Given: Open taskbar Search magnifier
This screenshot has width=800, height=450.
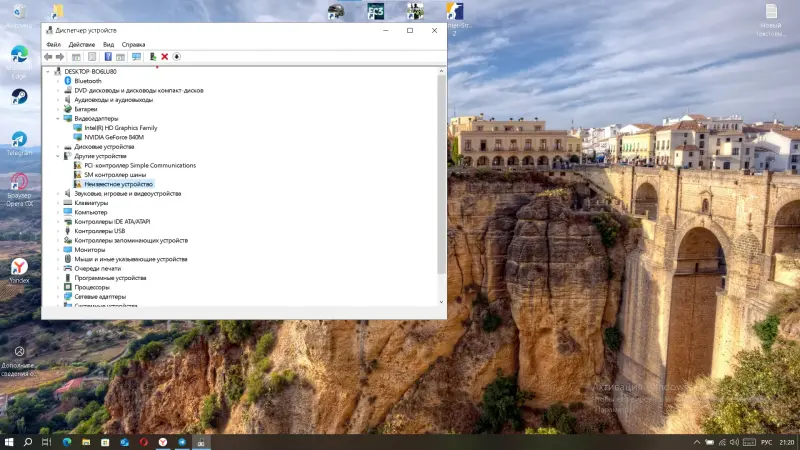Looking at the screenshot, I should coord(28,442).
